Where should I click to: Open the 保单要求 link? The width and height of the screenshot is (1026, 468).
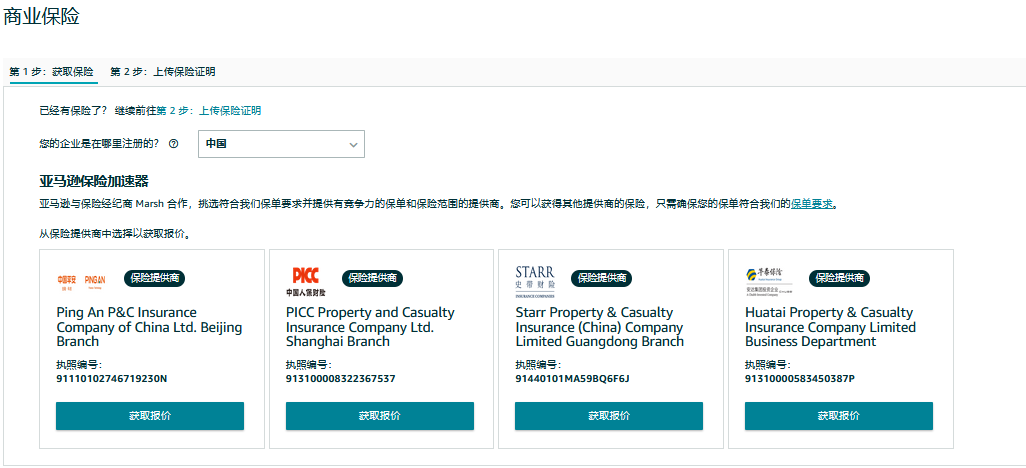click(812, 204)
